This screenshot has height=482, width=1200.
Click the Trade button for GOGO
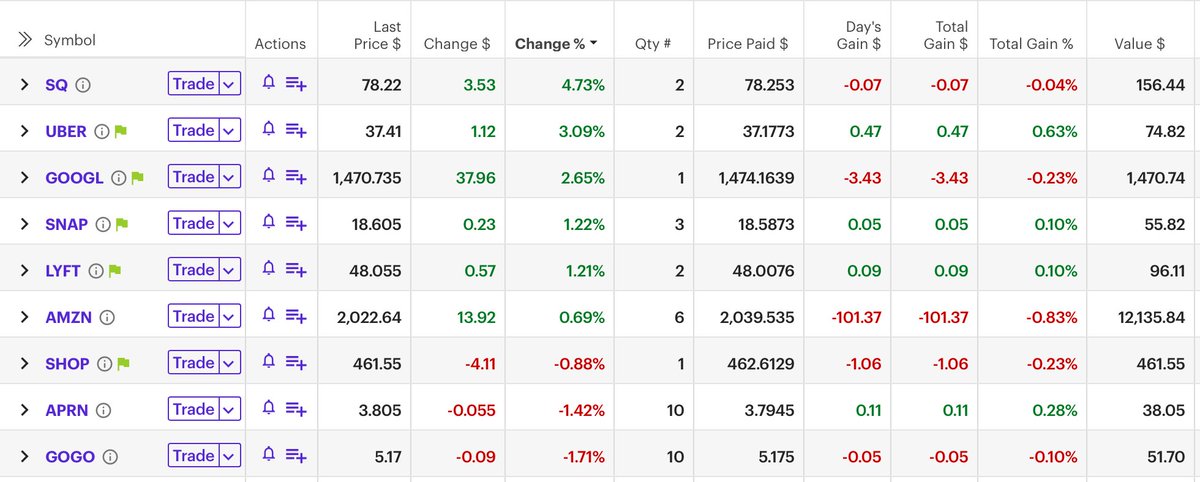click(193, 456)
